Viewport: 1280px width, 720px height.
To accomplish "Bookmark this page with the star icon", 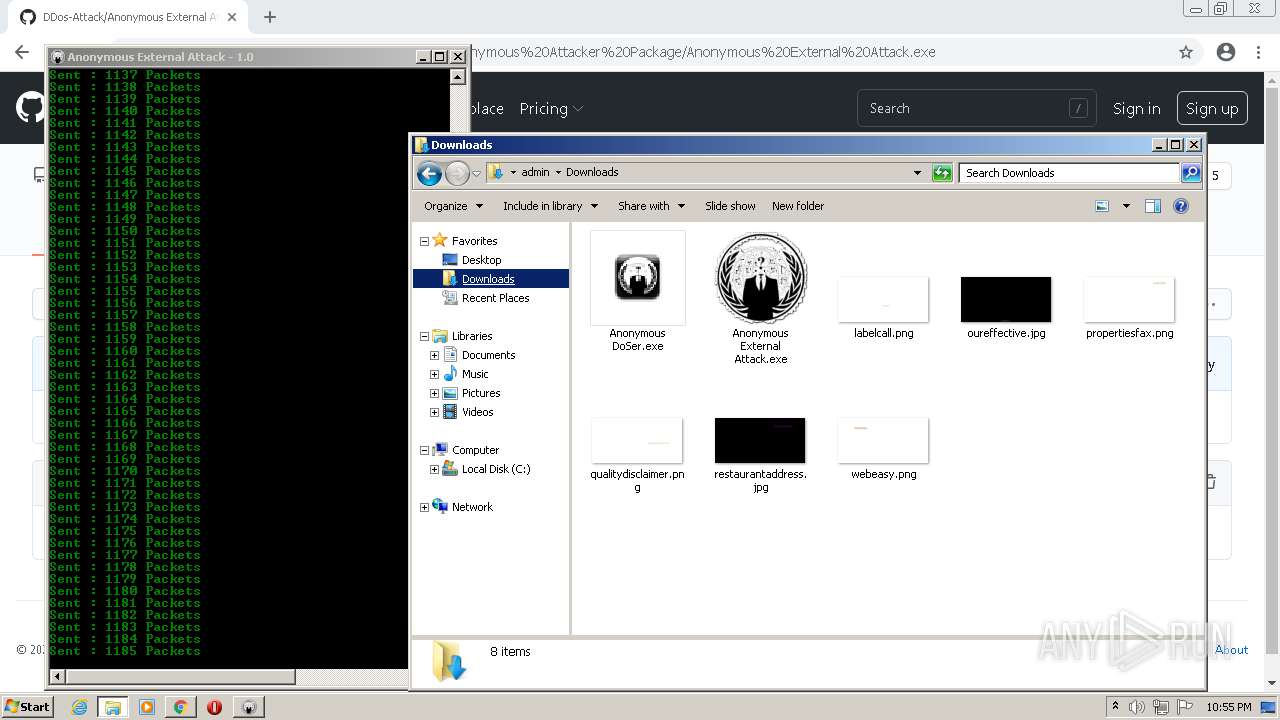I will (x=1186, y=52).
